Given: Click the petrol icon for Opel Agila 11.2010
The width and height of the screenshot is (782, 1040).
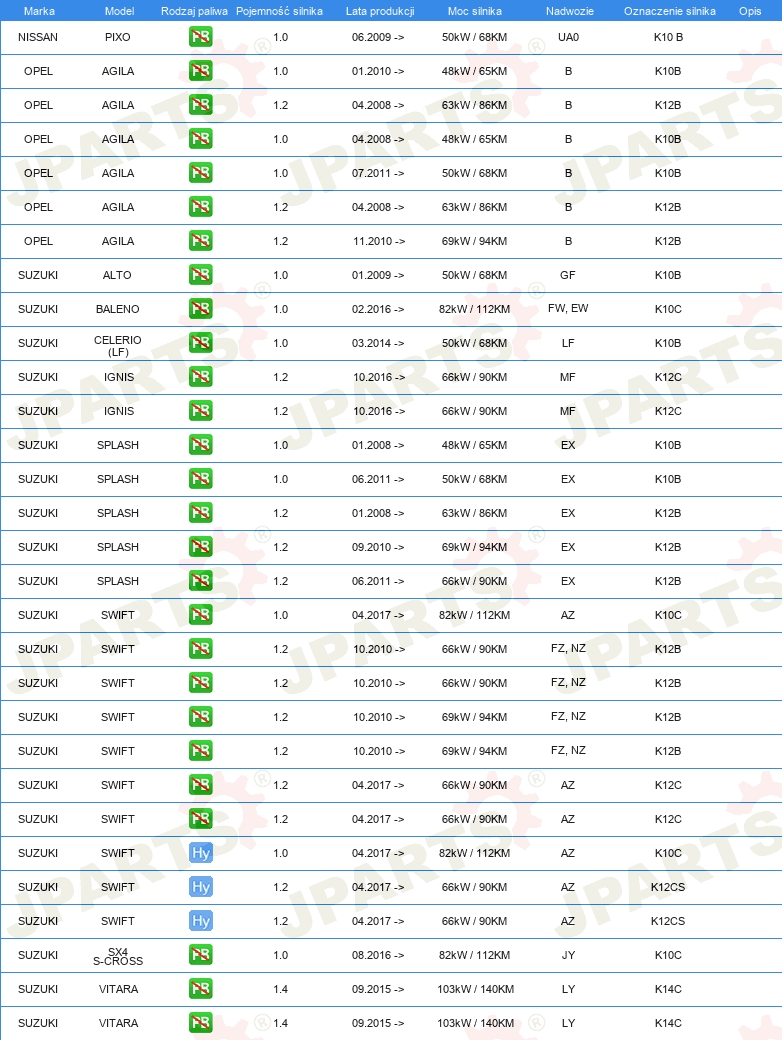Looking at the screenshot, I should (200, 241).
